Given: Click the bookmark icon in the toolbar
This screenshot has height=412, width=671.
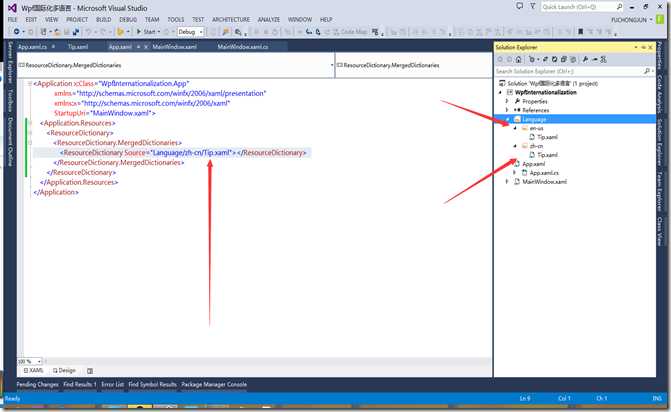Looking at the screenshot, I should coord(580,32).
